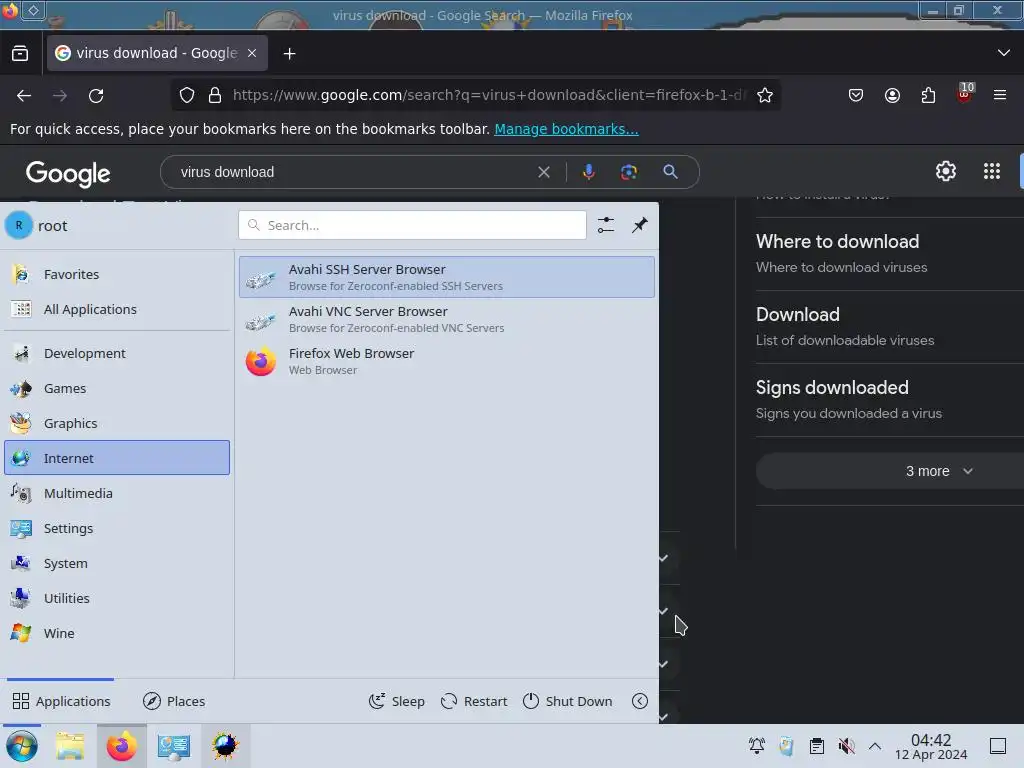Click the site security padlock icon
The width and height of the screenshot is (1024, 768).
click(215, 95)
